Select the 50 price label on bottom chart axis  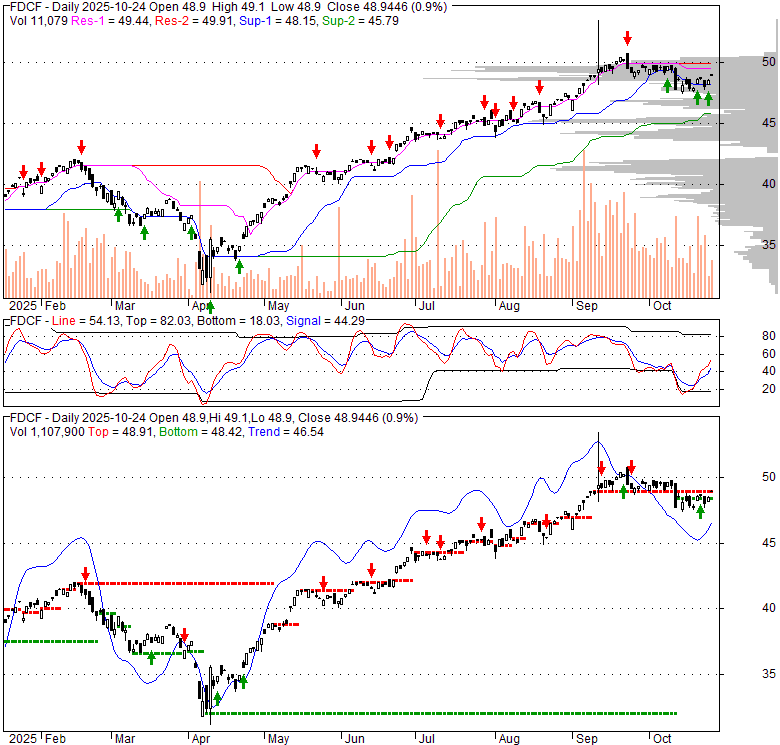coord(769,477)
